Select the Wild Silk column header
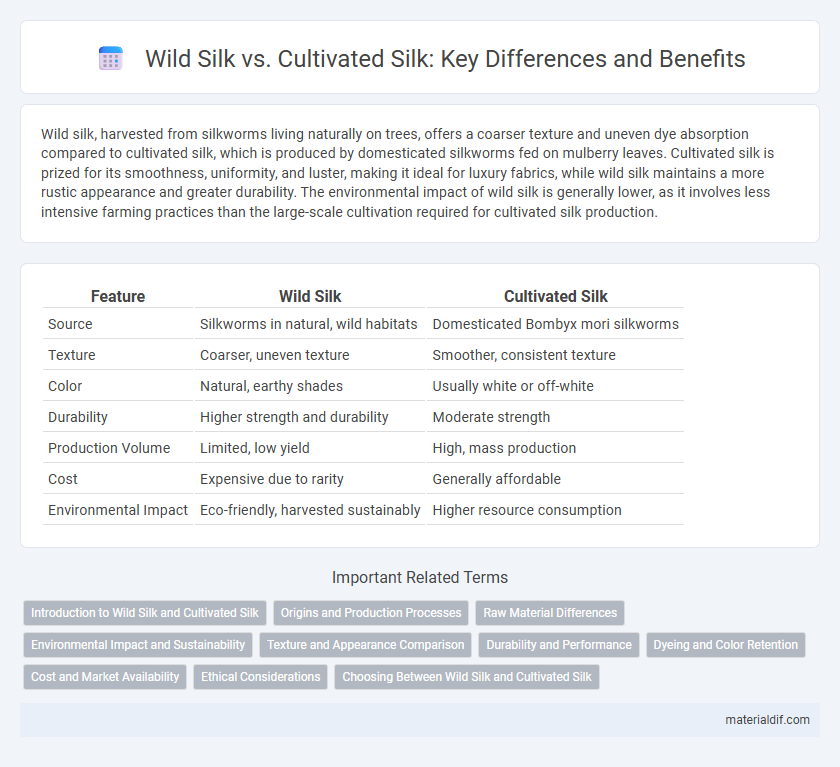Image resolution: width=840 pixels, height=767 pixels. 310,296
